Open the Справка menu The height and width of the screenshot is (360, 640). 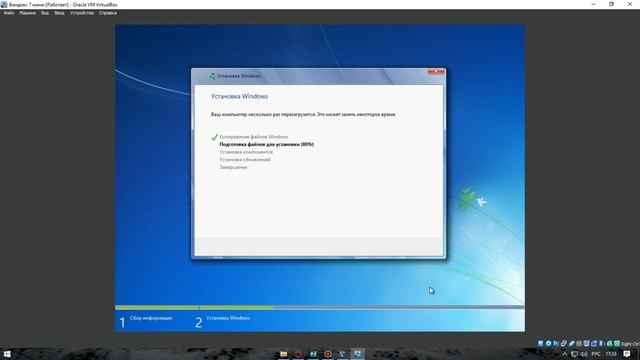[x=108, y=13]
